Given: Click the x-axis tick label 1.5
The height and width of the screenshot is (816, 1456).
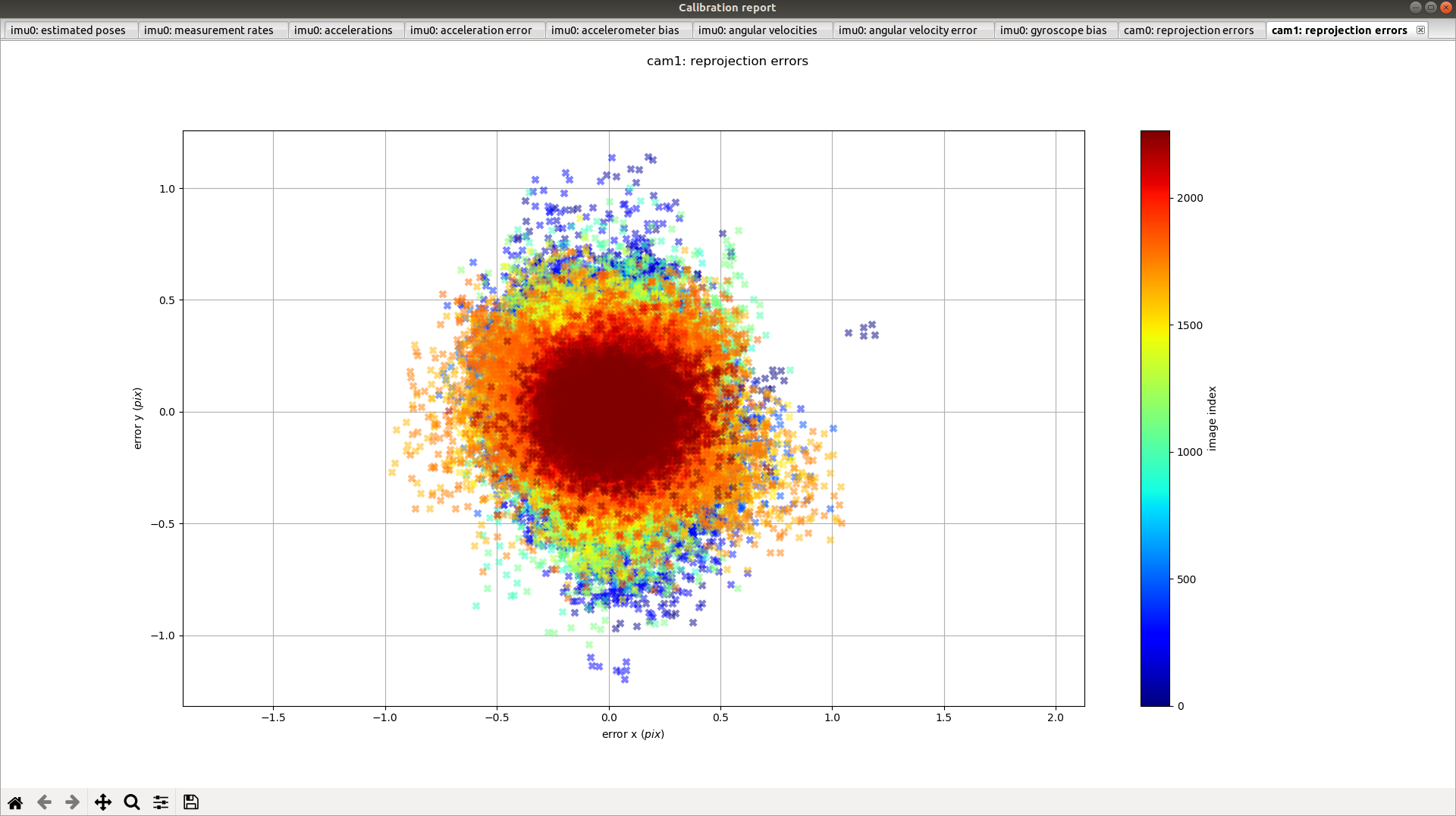Looking at the screenshot, I should click(x=943, y=717).
